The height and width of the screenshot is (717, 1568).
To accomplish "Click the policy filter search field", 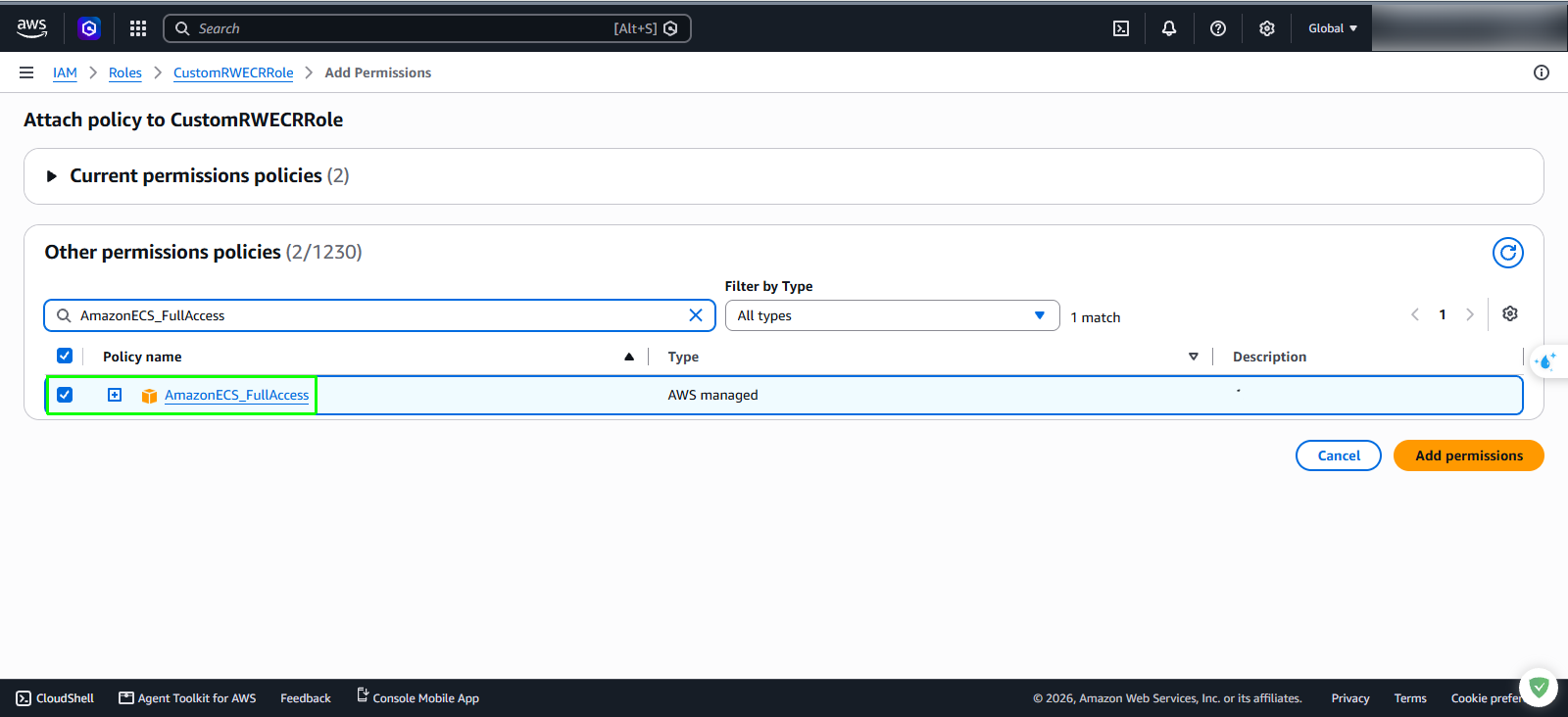I will coord(379,315).
